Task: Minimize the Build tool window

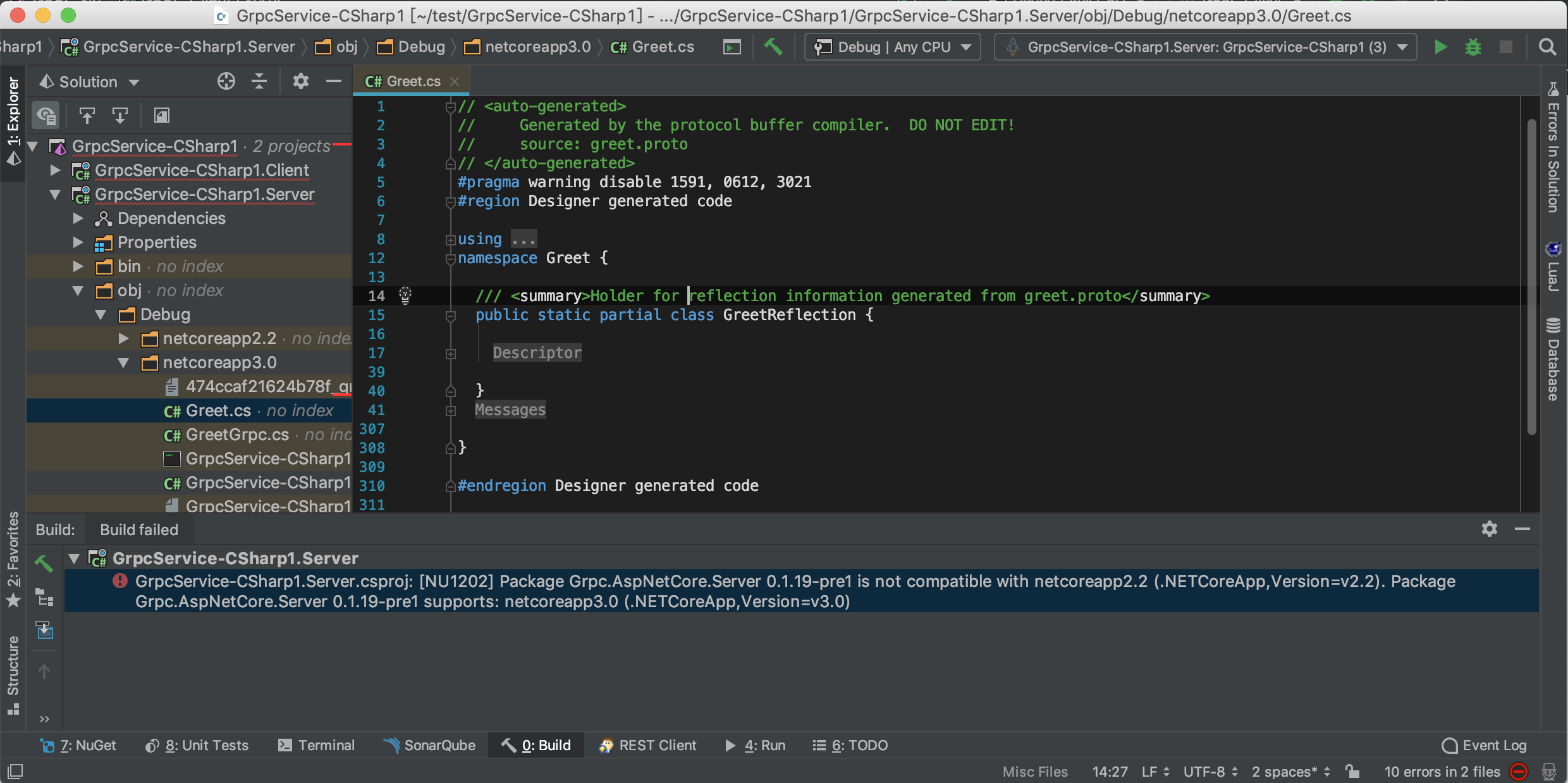Action: tap(1522, 529)
